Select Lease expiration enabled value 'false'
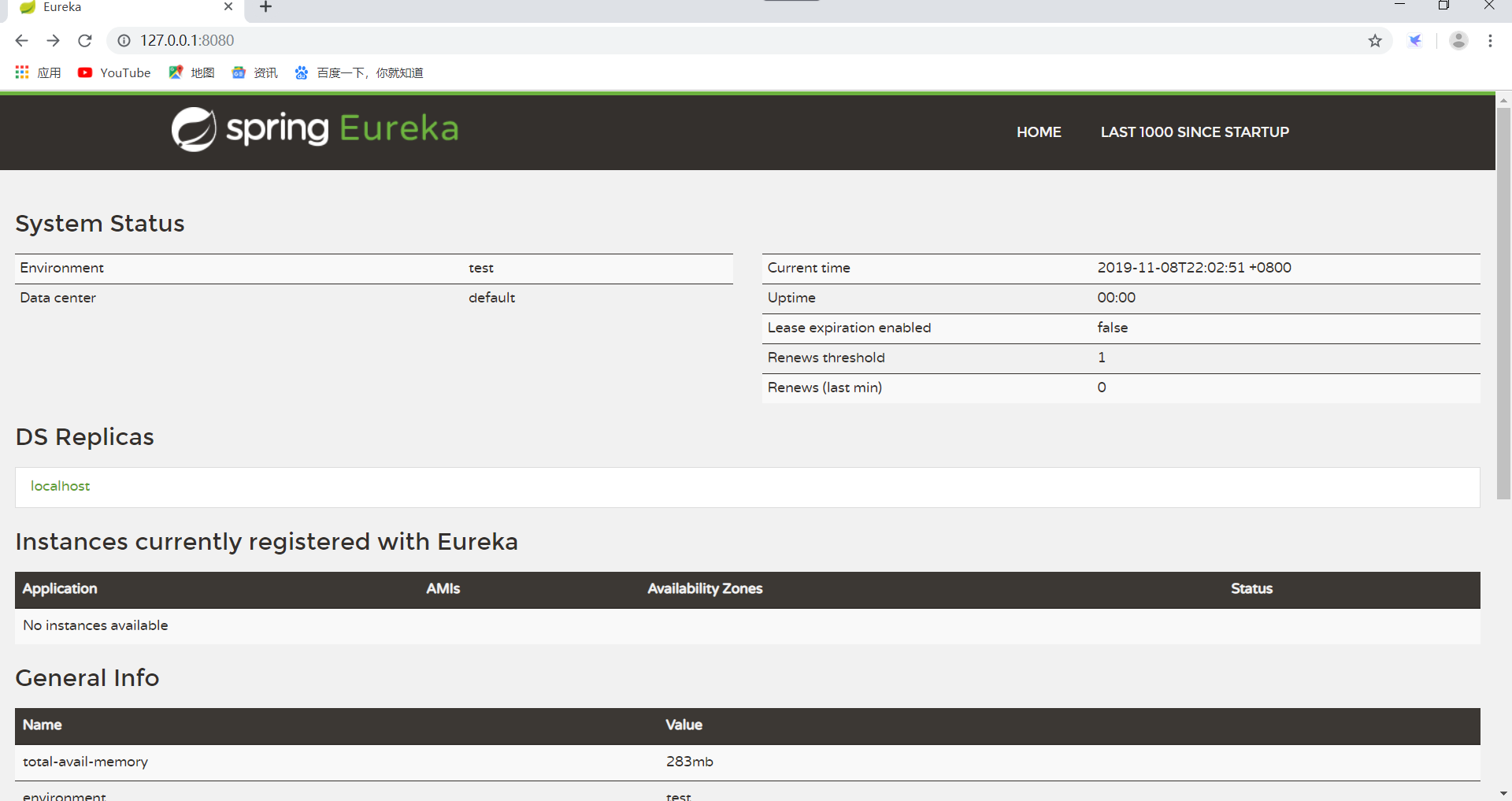The width and height of the screenshot is (1512, 801). 1113,328
